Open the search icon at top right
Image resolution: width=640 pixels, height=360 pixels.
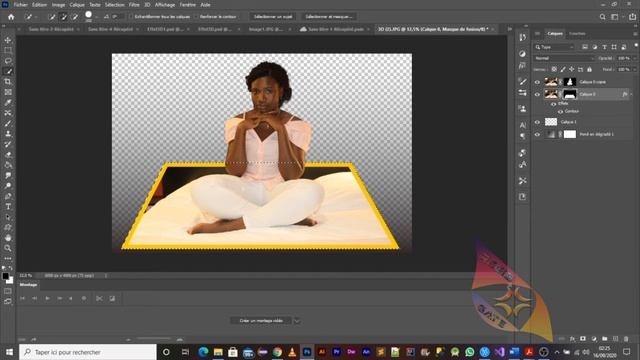point(602,17)
